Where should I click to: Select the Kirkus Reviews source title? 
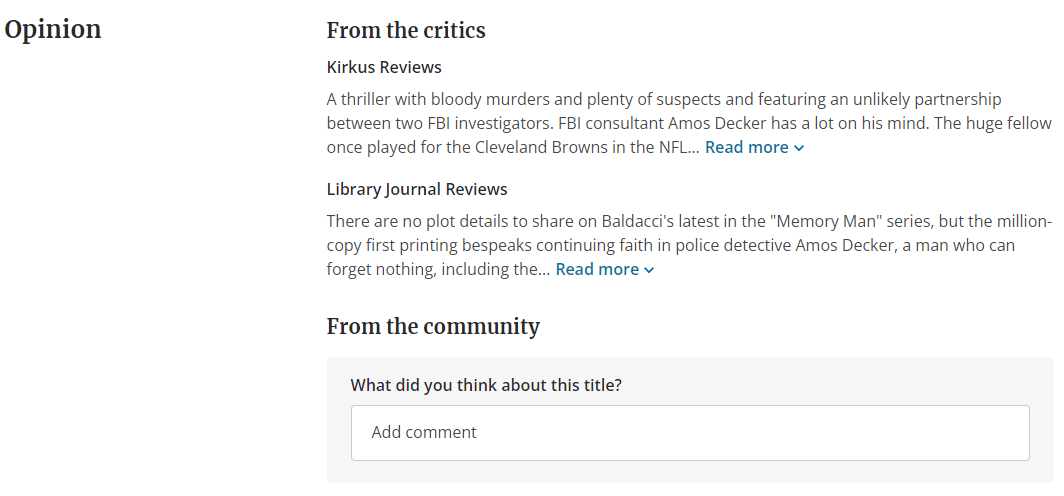pos(384,67)
